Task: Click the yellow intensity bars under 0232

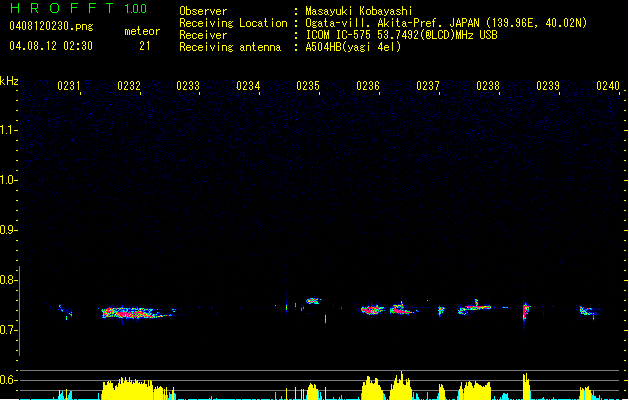Action: (138, 388)
